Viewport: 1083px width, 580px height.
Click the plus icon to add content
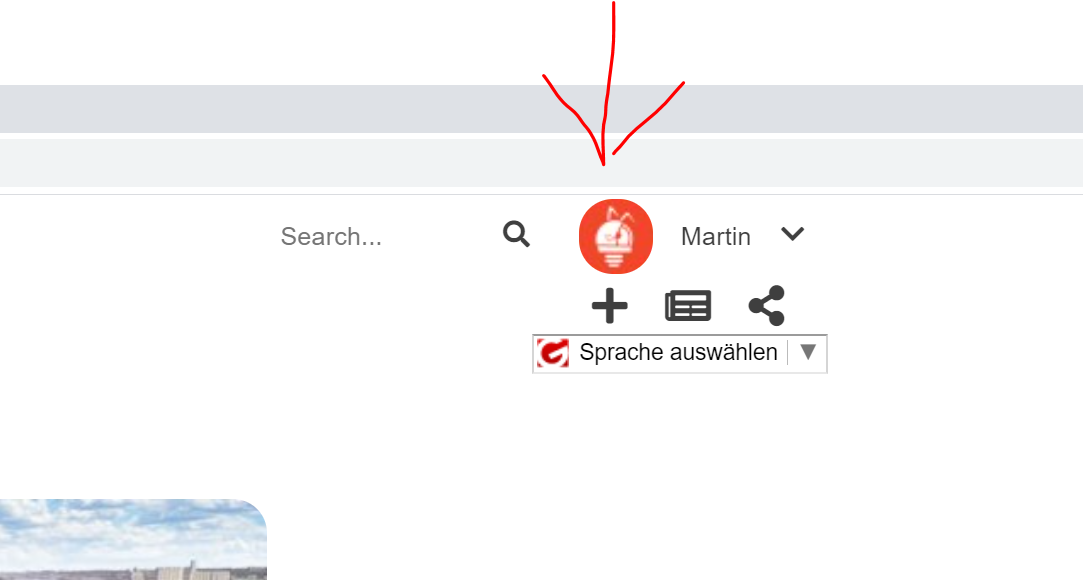[x=609, y=306]
